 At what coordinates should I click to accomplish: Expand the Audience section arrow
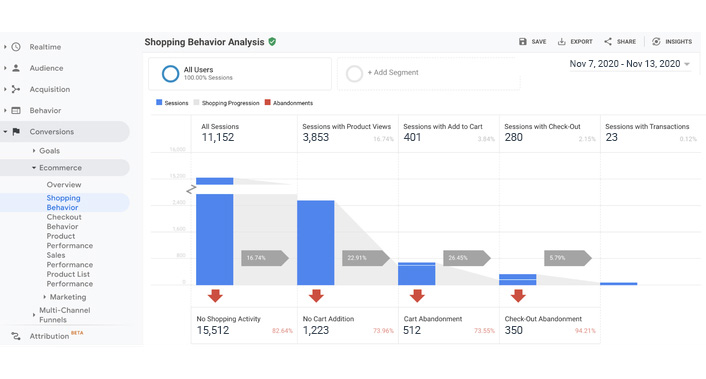click(x=5, y=68)
